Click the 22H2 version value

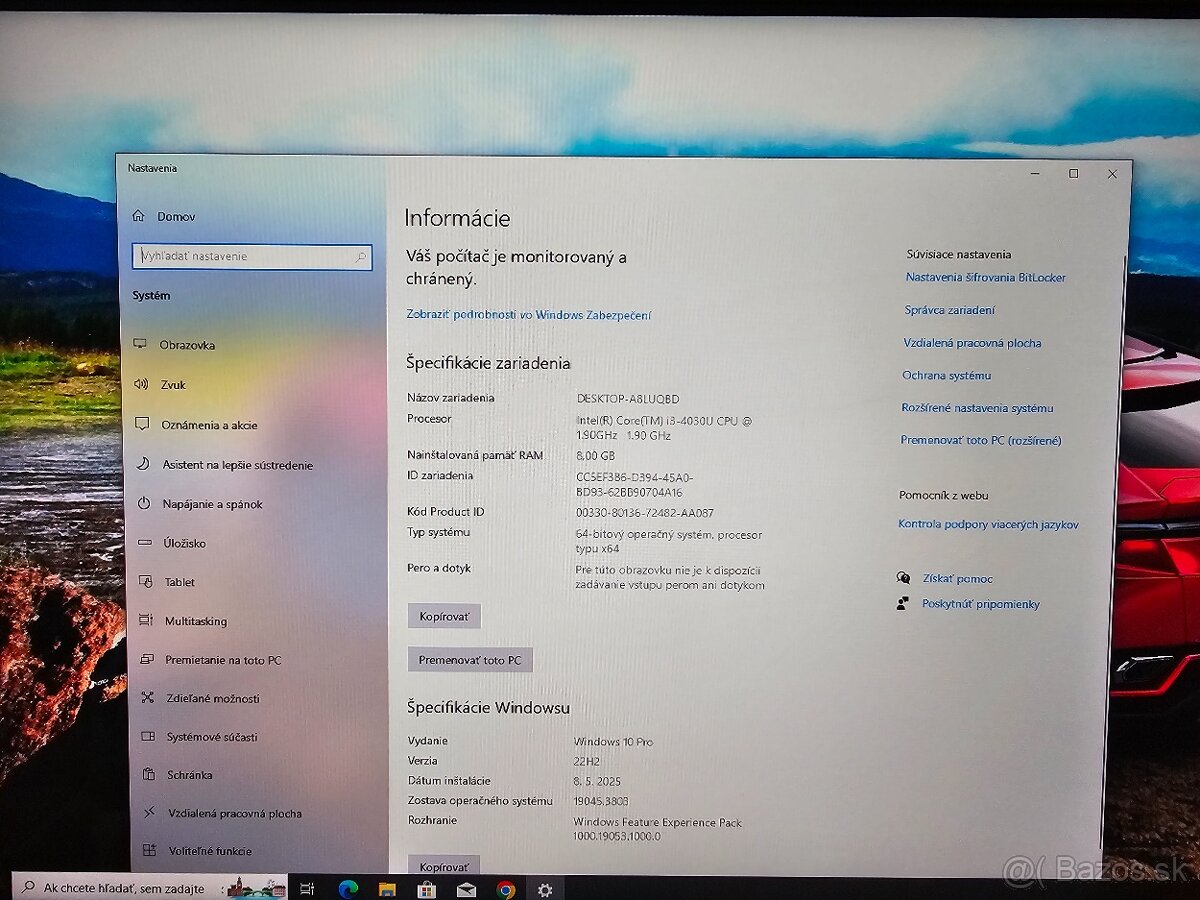pyautogui.click(x=587, y=761)
